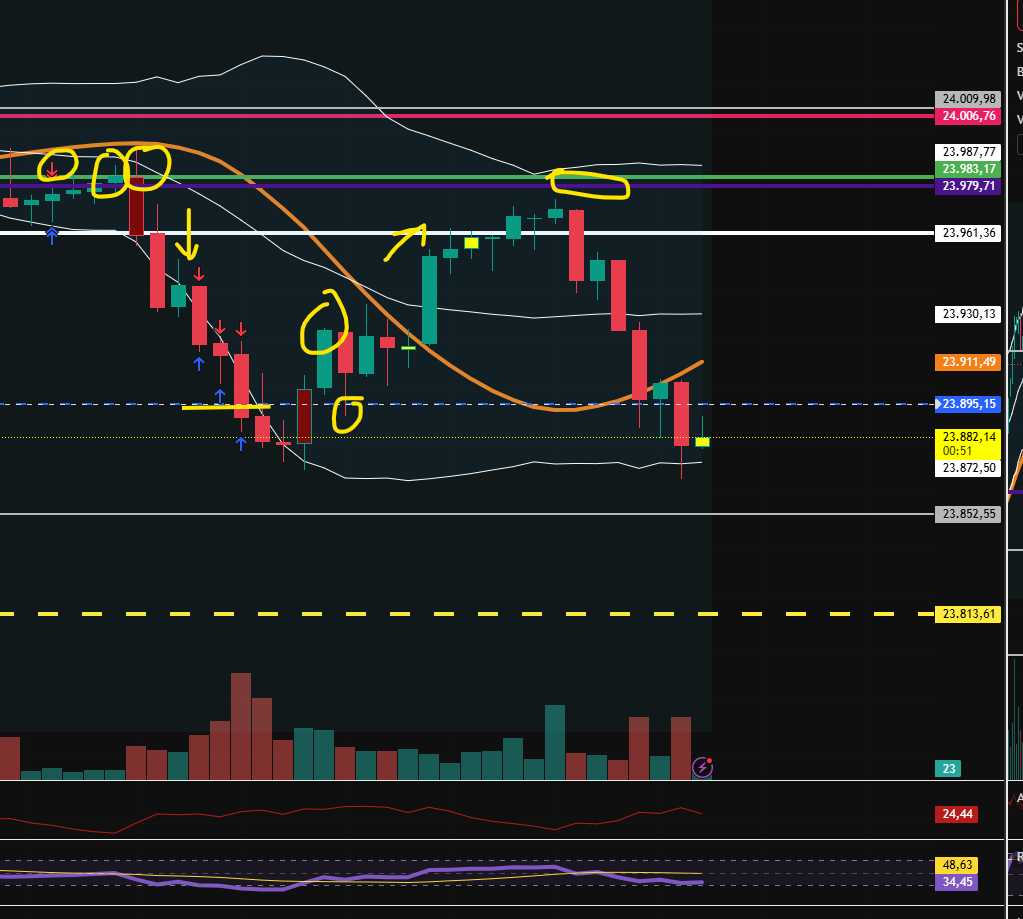Screen dimensions: 1023x919
Task: Select the purple indicator value 34,45
Action: (957, 882)
